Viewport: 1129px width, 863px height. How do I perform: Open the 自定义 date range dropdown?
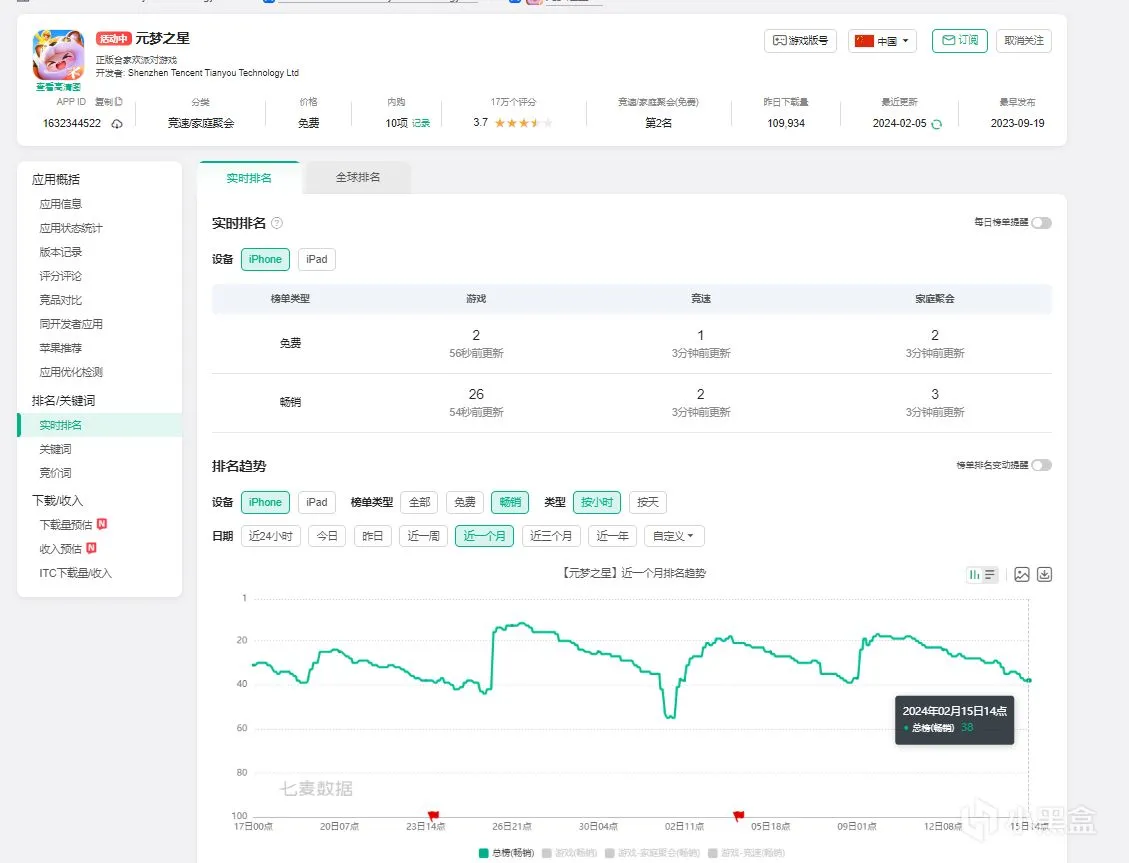coord(674,536)
